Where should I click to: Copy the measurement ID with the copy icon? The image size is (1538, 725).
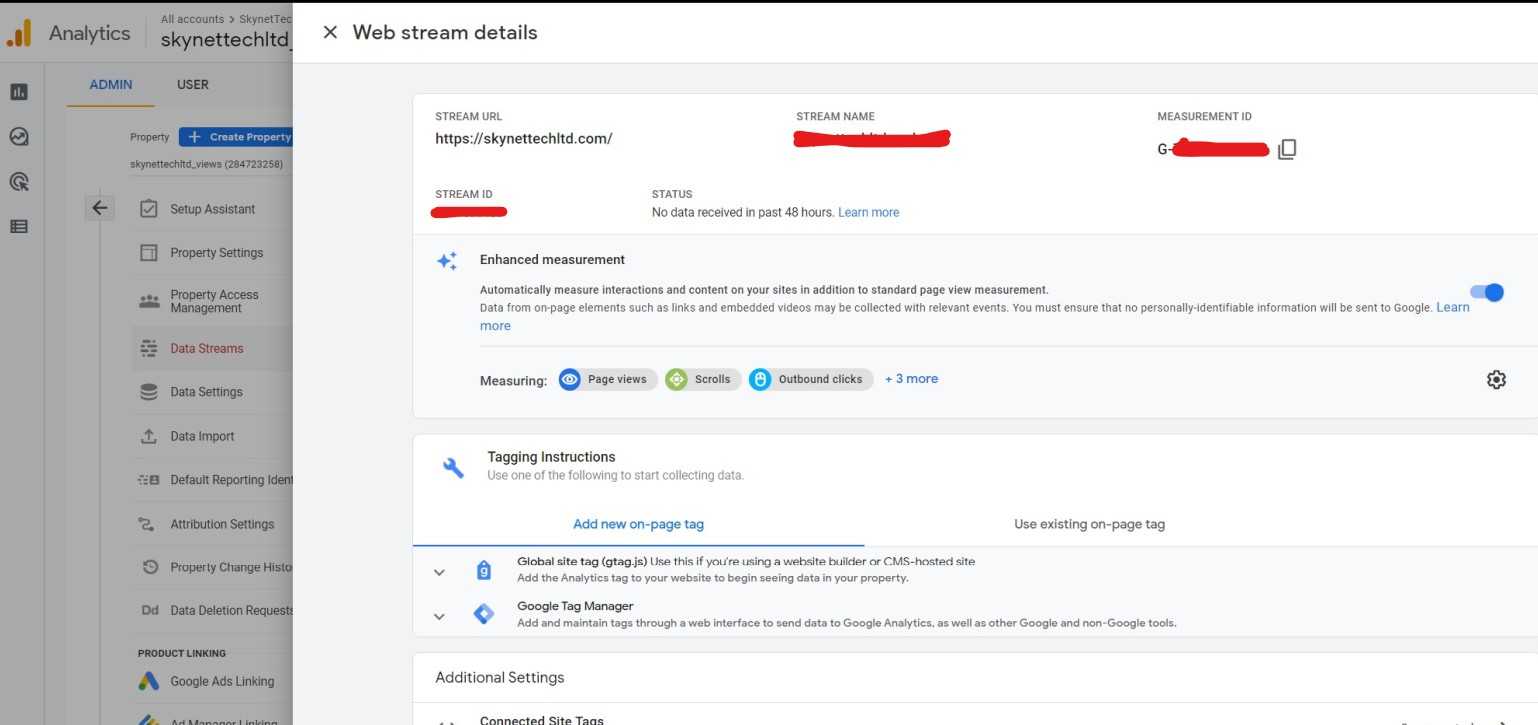tap(1287, 149)
